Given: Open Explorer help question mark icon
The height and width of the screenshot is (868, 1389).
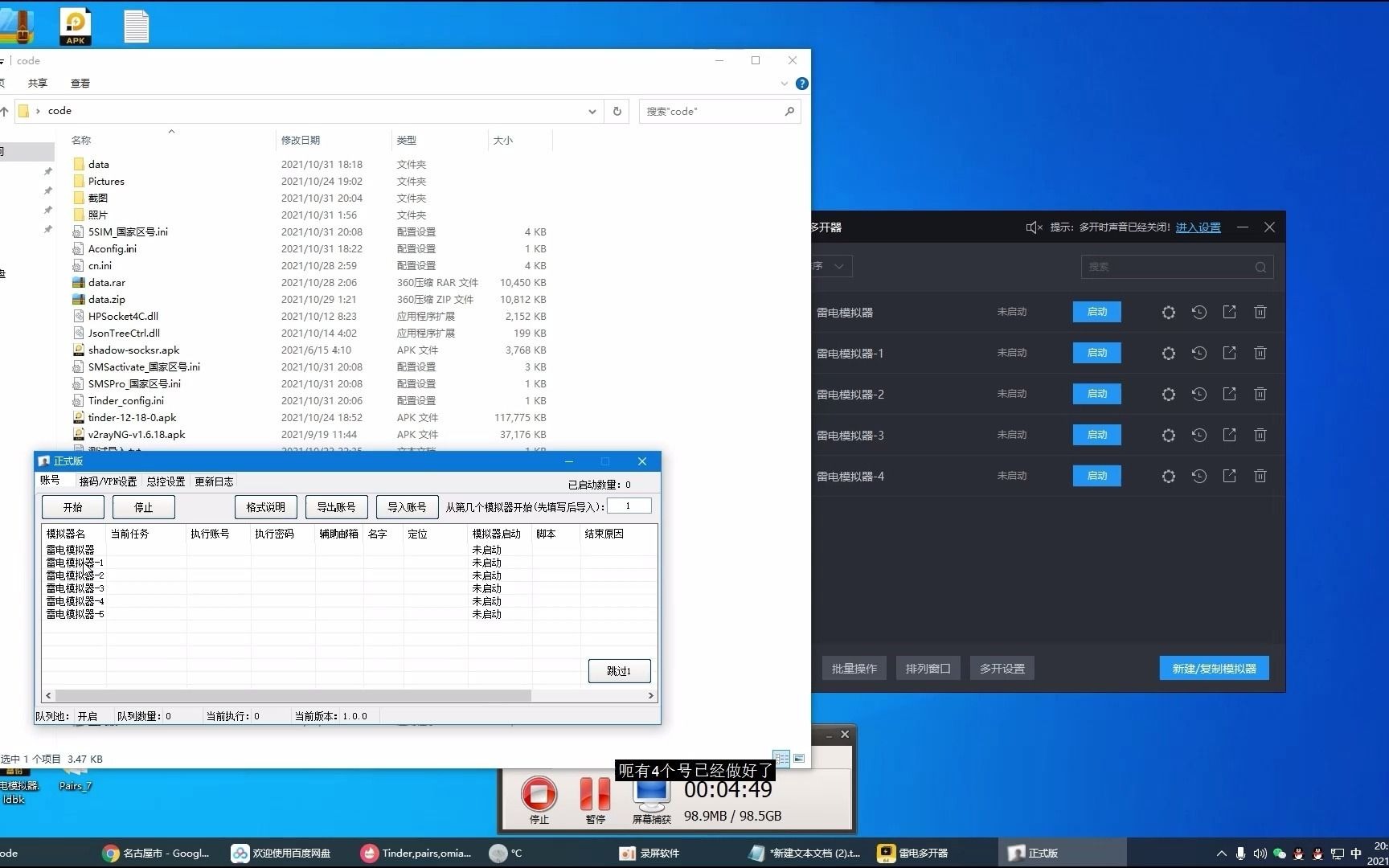Looking at the screenshot, I should [801, 84].
